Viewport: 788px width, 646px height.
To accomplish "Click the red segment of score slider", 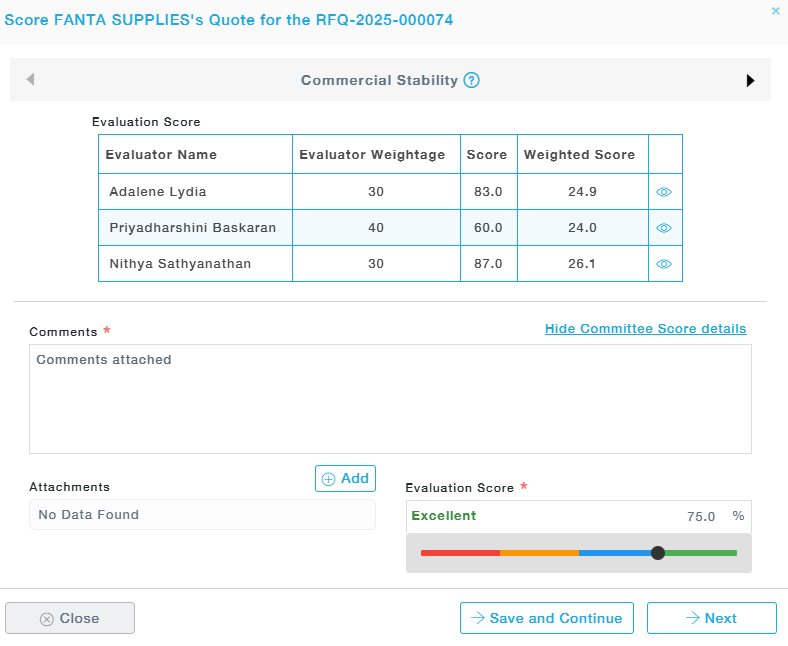I will pyautogui.click(x=460, y=553).
